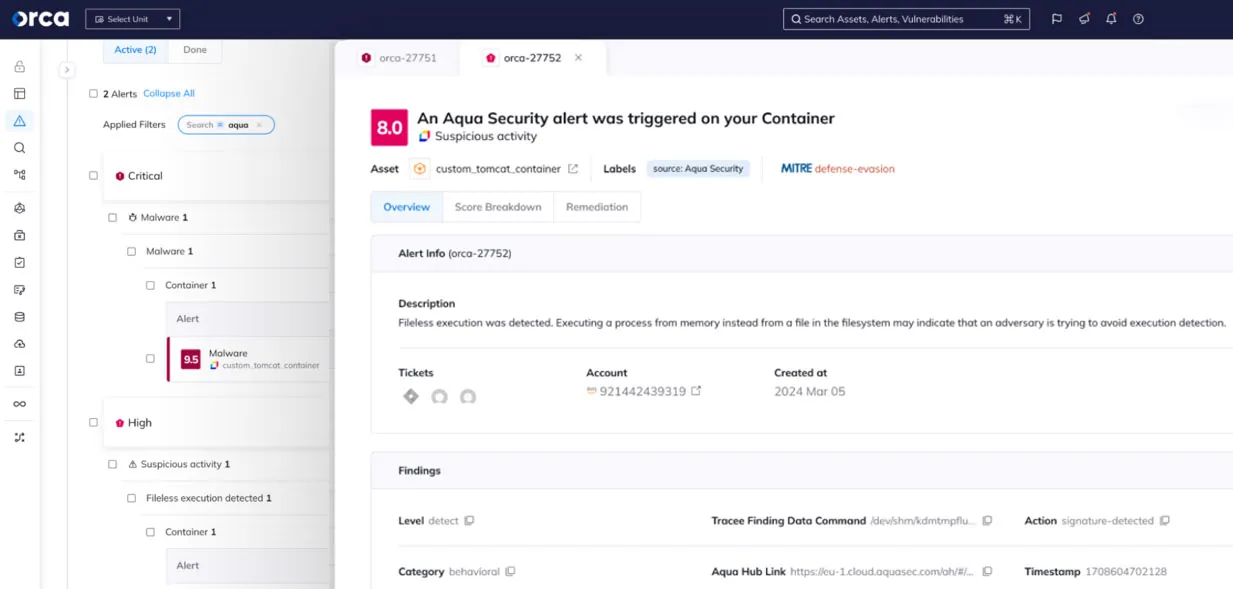The image size is (1233, 589).
Task: Open the ID badge icon in sidebar
Action: pos(19,371)
